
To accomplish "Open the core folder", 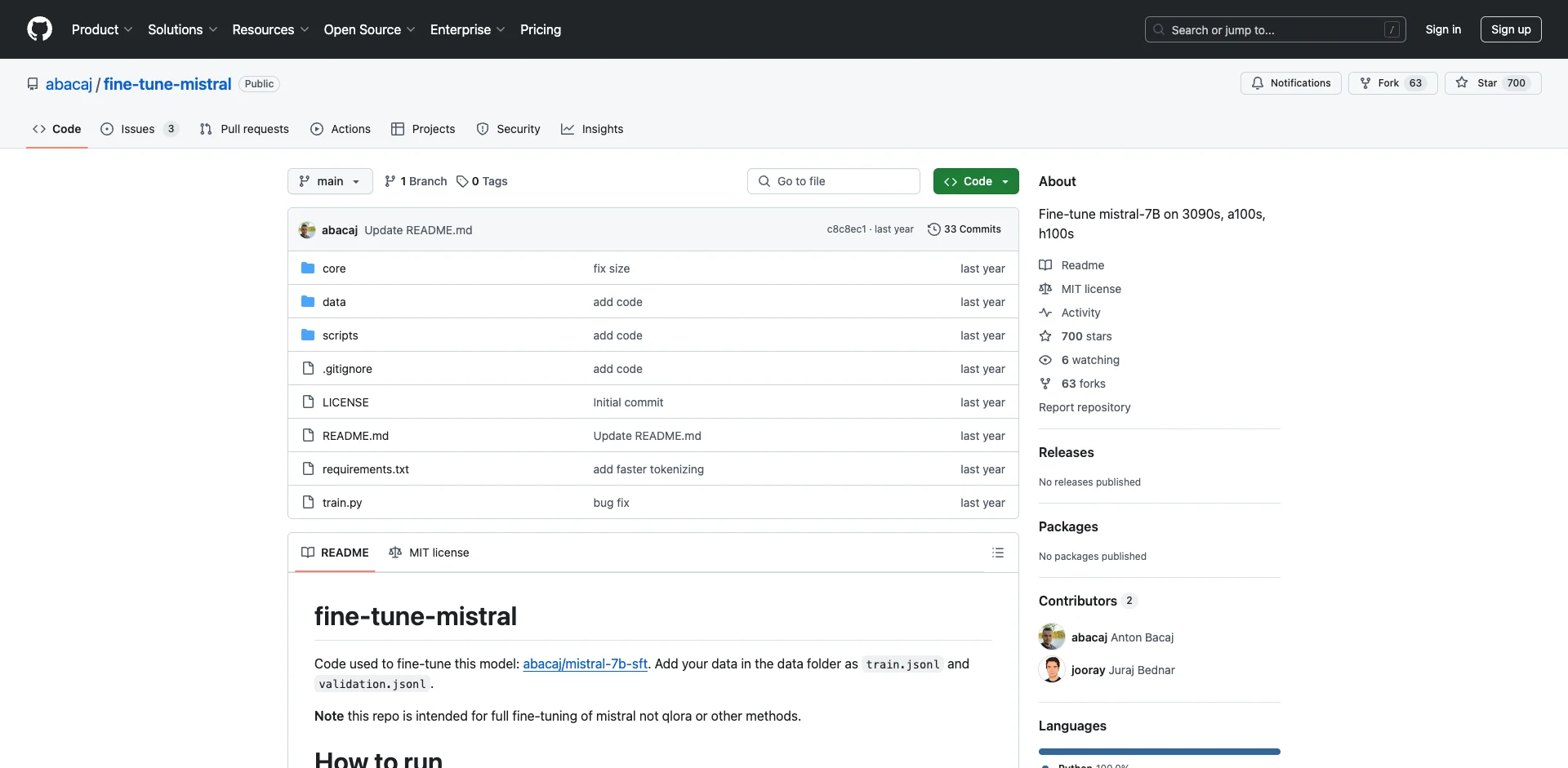I will coord(334,269).
